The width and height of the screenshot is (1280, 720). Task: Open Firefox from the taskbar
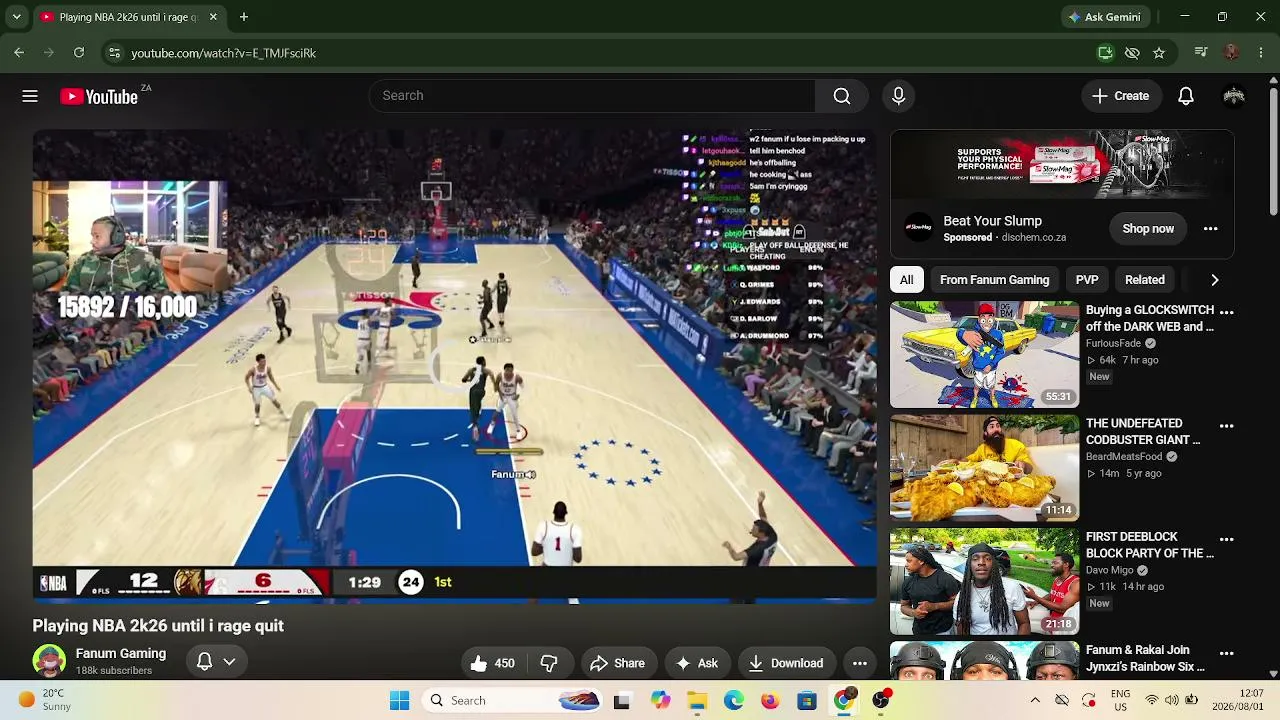tap(770, 701)
